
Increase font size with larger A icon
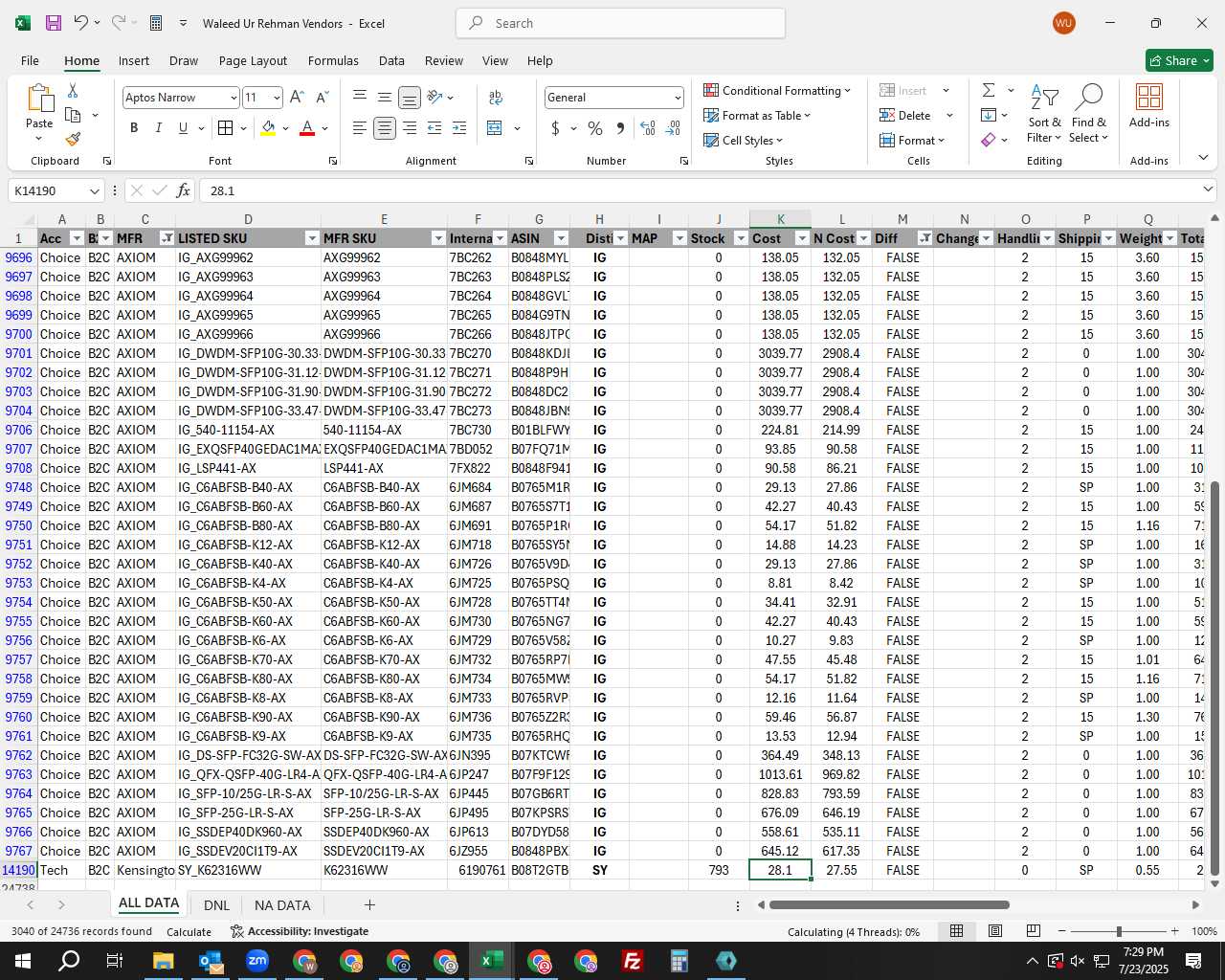[297, 98]
